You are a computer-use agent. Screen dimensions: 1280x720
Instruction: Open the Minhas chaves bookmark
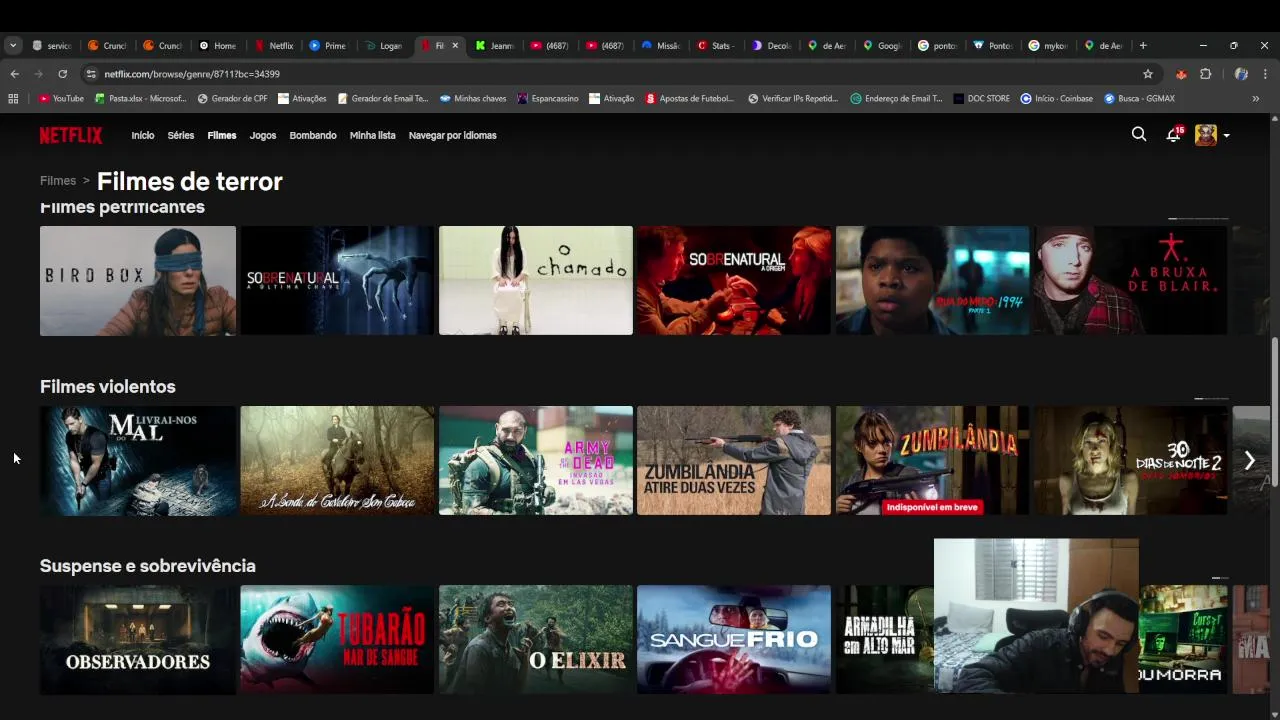(x=473, y=98)
